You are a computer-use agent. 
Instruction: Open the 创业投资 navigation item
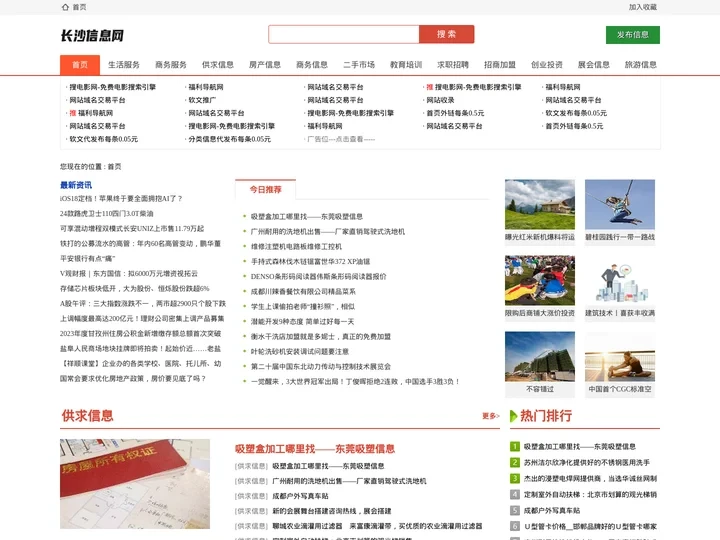(x=547, y=65)
